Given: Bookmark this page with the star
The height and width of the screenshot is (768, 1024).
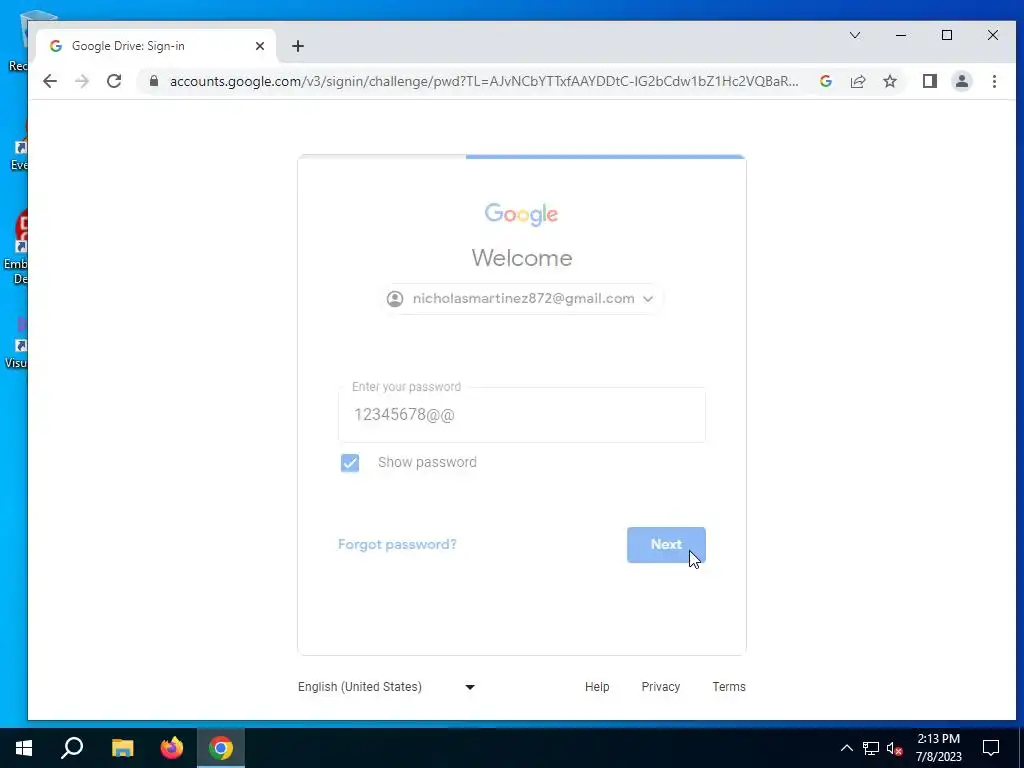Looking at the screenshot, I should pyautogui.click(x=889, y=81).
